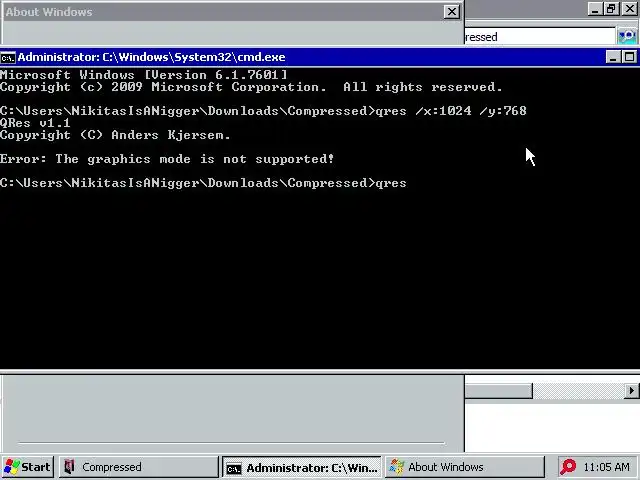640x480 pixels.
Task: Click the search field in Explorer window
Action: point(540,37)
